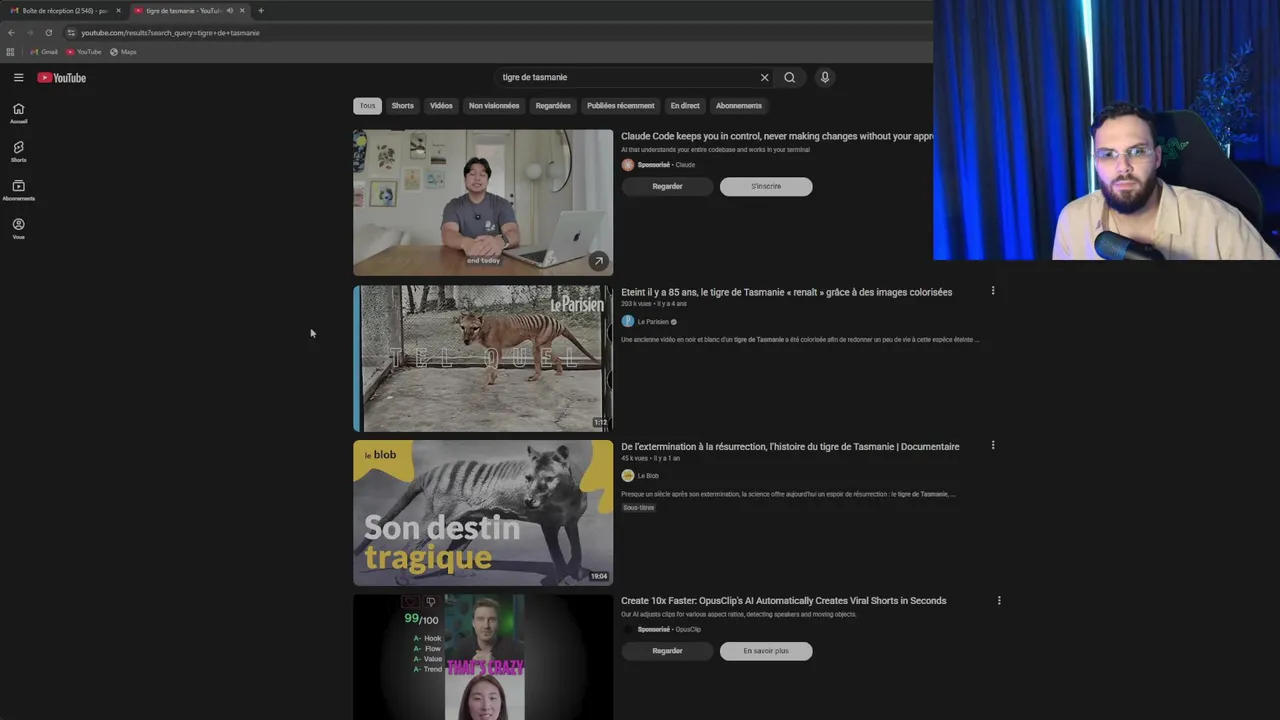Open the Claude Code ad thumbnail

point(483,202)
